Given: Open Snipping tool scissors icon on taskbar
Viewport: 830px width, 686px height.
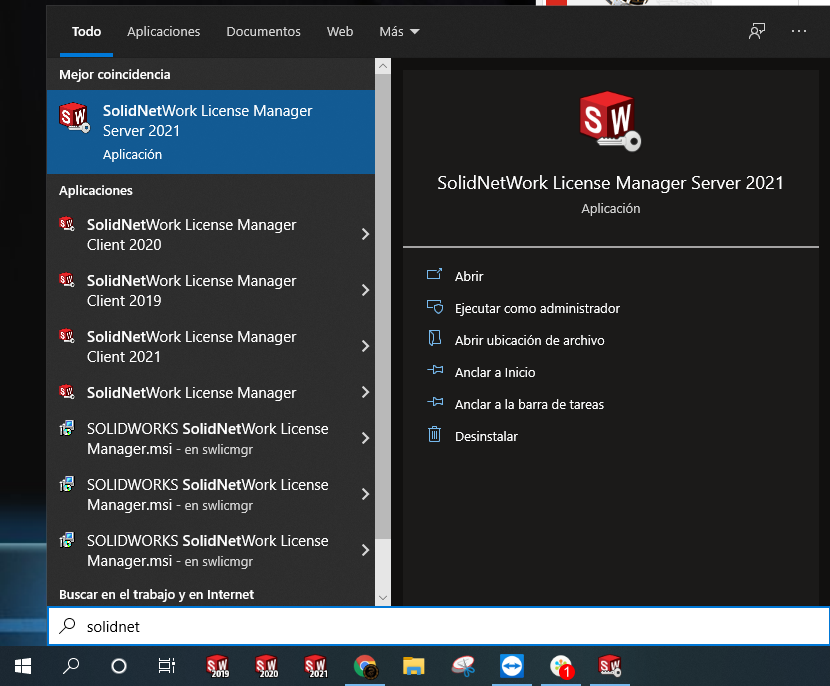Looking at the screenshot, I should pos(463,666).
